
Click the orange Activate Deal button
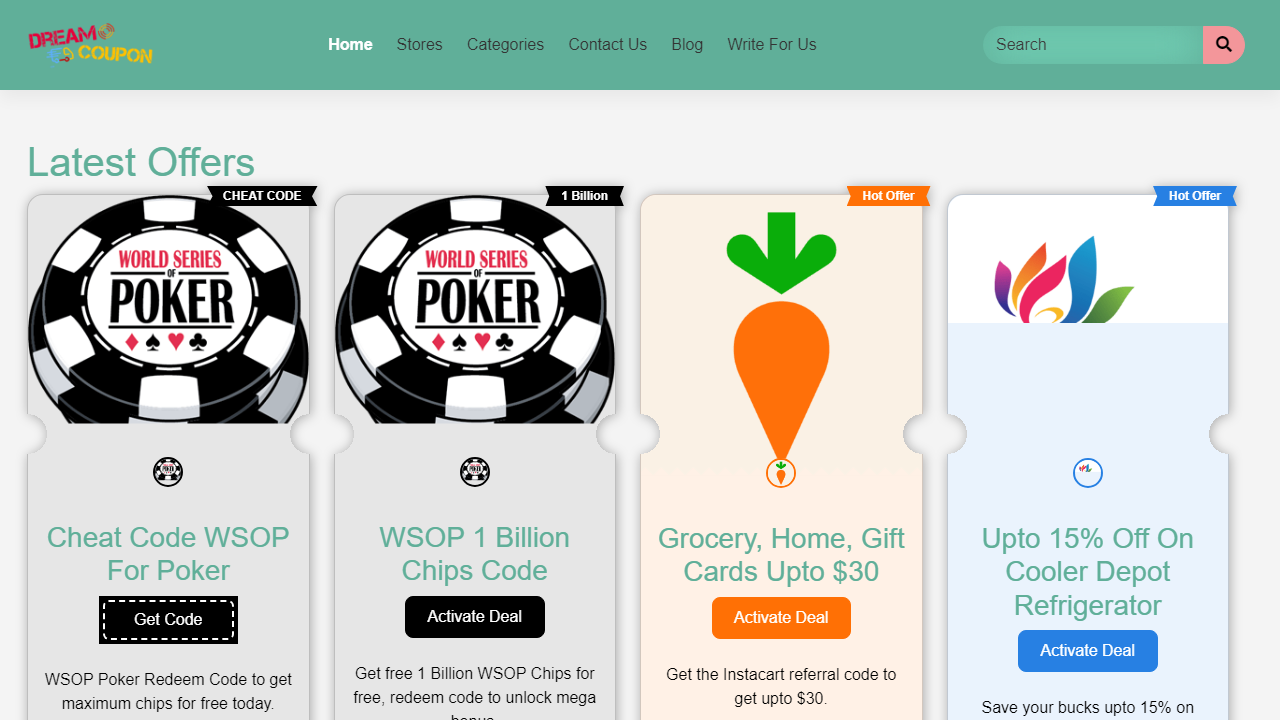pos(781,618)
